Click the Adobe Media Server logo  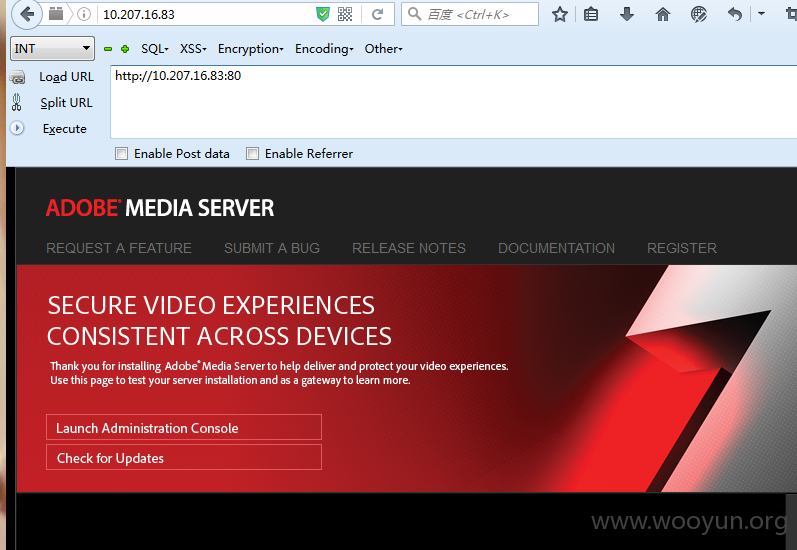(x=160, y=208)
